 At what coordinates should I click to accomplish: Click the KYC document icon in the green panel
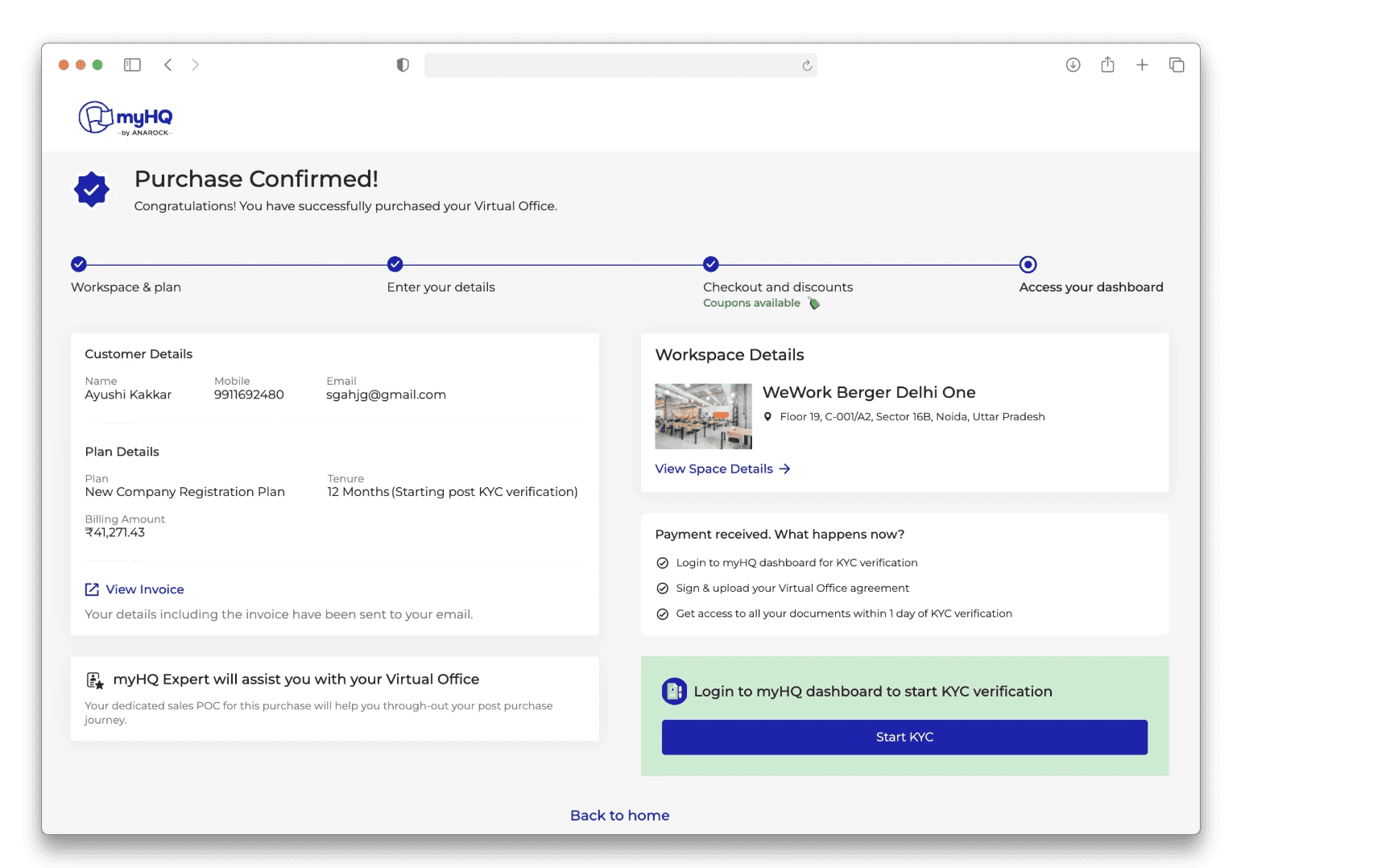click(x=674, y=691)
